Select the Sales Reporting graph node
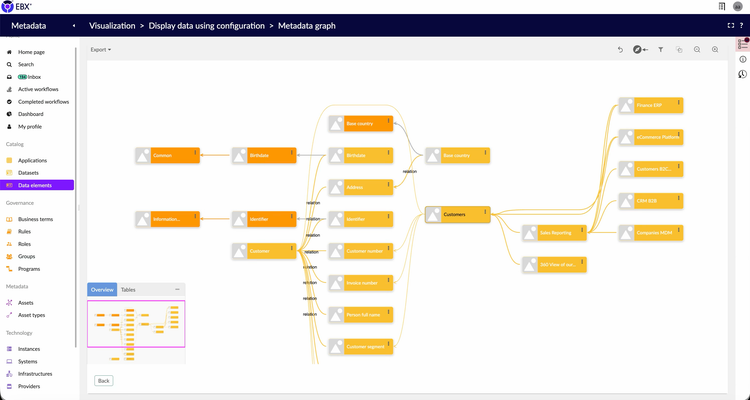Image resolution: width=750 pixels, height=400 pixels. pyautogui.click(x=554, y=233)
